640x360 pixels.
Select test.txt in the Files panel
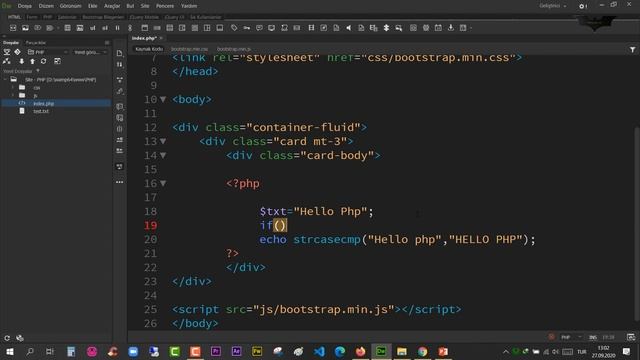point(41,111)
